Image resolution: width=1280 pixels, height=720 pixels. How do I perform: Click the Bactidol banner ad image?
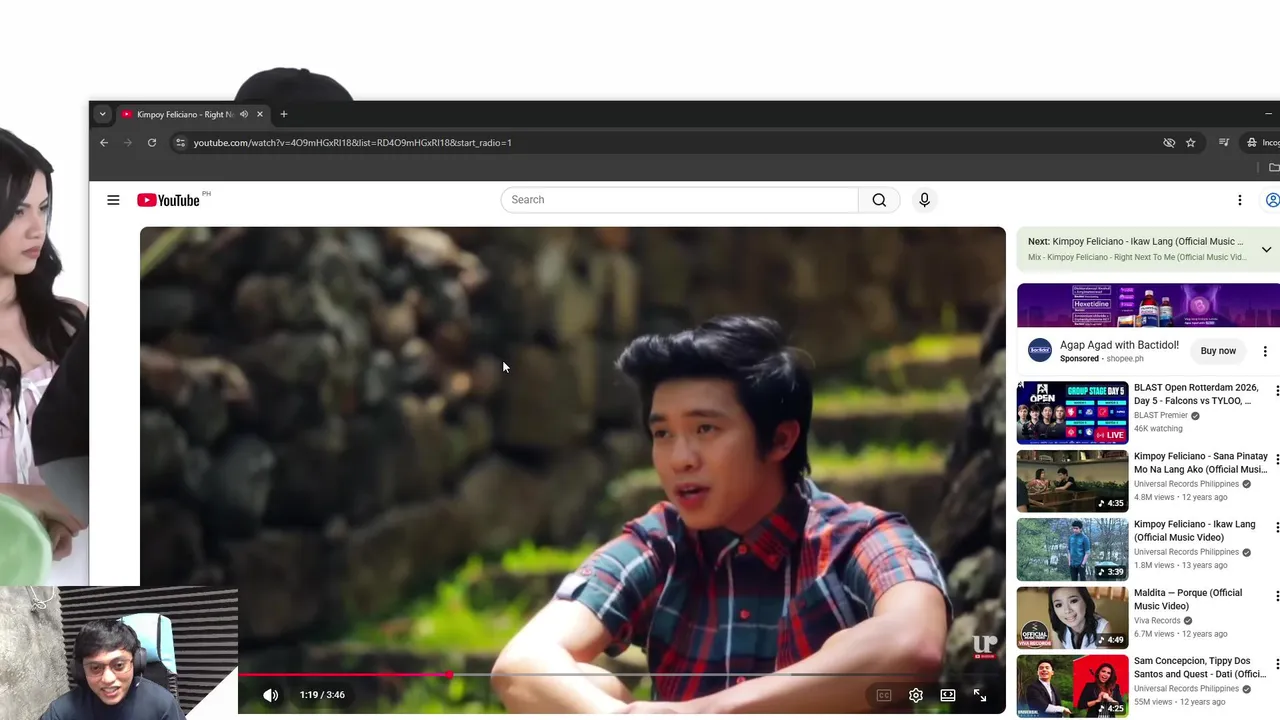[1148, 305]
